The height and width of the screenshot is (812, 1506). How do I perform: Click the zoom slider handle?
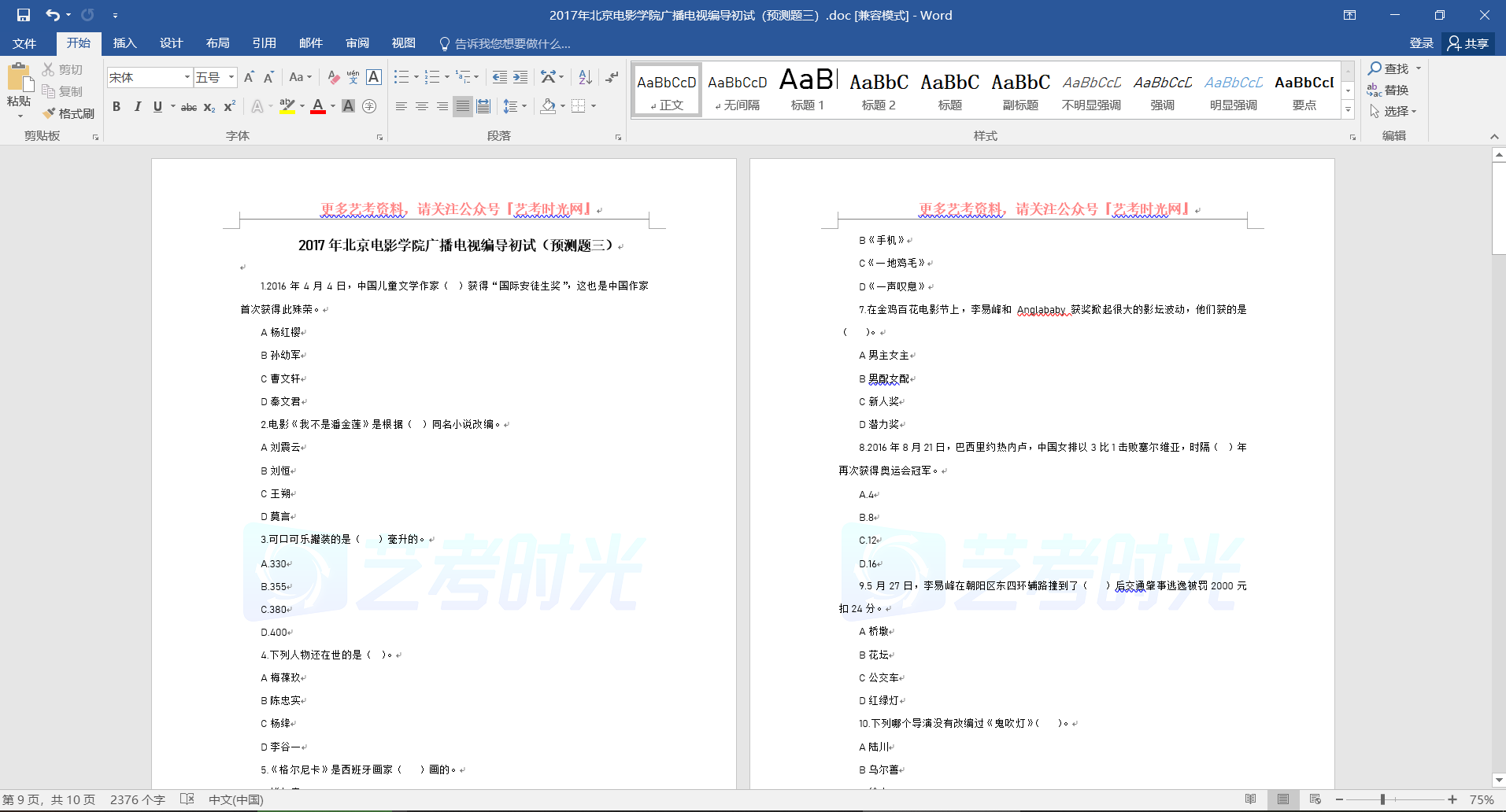tap(1382, 799)
